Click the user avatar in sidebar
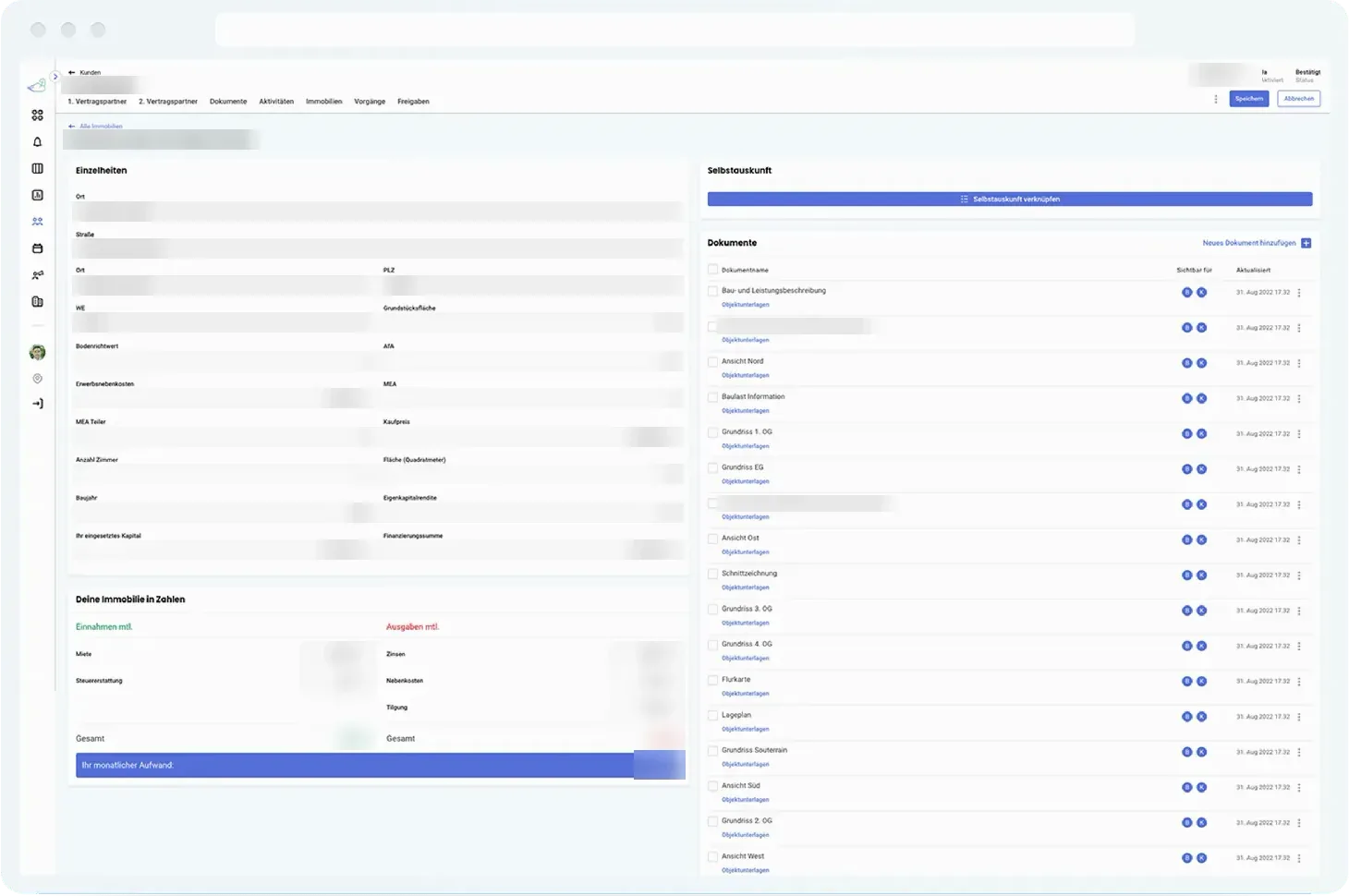The image size is (1349, 896). pos(37,352)
